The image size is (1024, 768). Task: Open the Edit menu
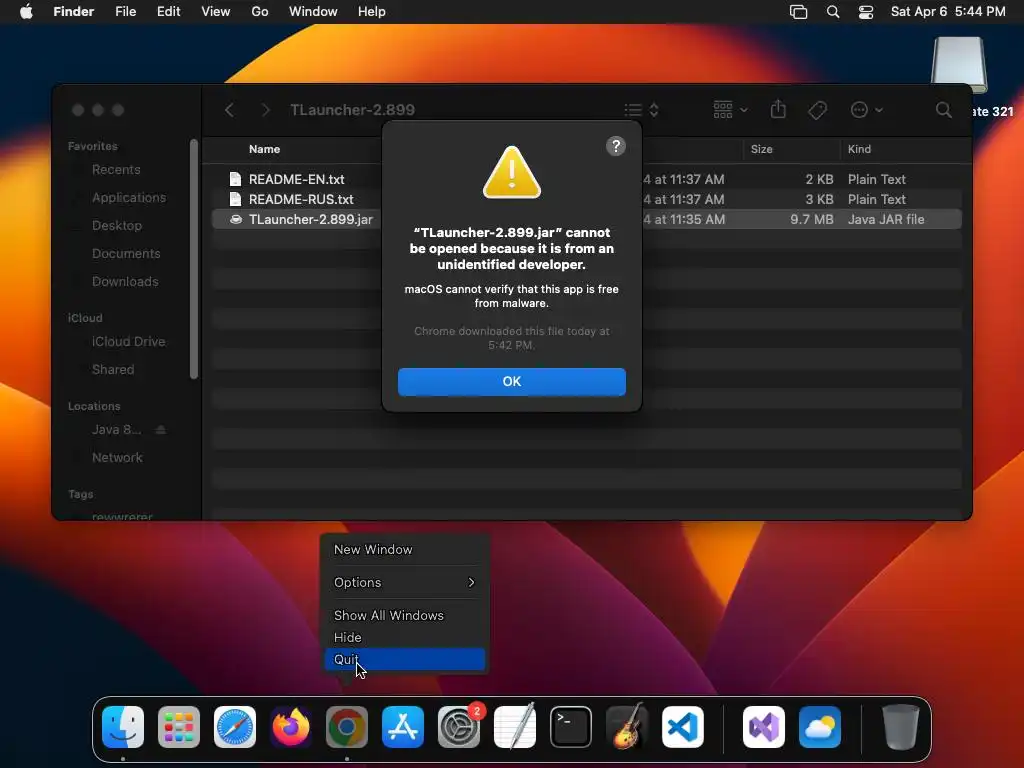pos(168,12)
